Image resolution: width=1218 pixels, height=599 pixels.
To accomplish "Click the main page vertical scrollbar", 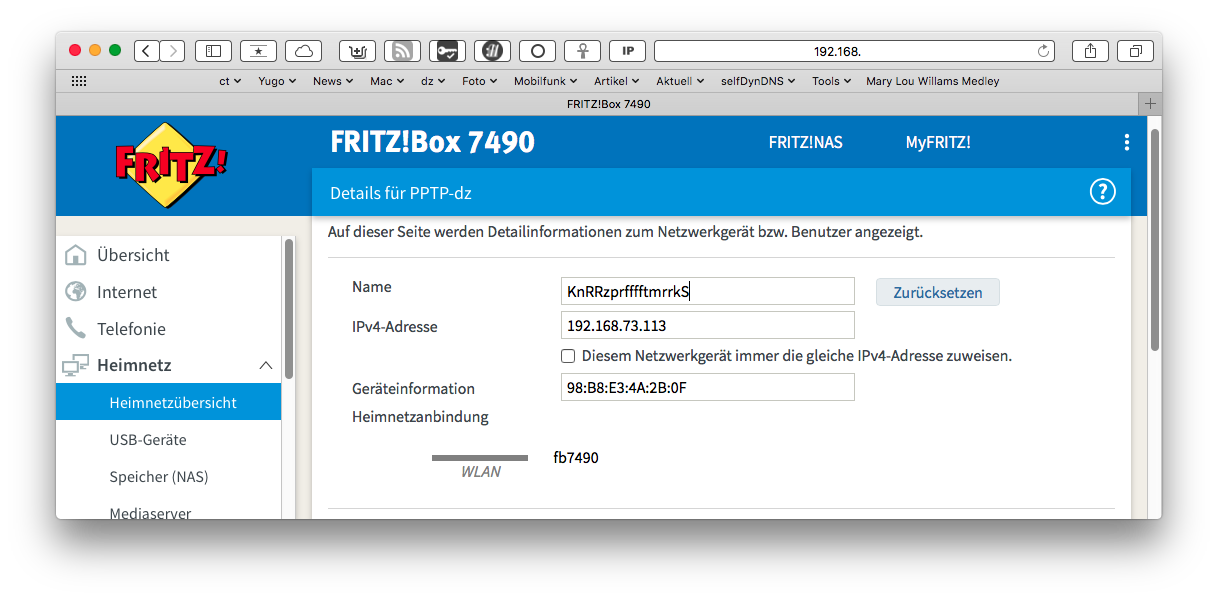I will coord(1155,240).
